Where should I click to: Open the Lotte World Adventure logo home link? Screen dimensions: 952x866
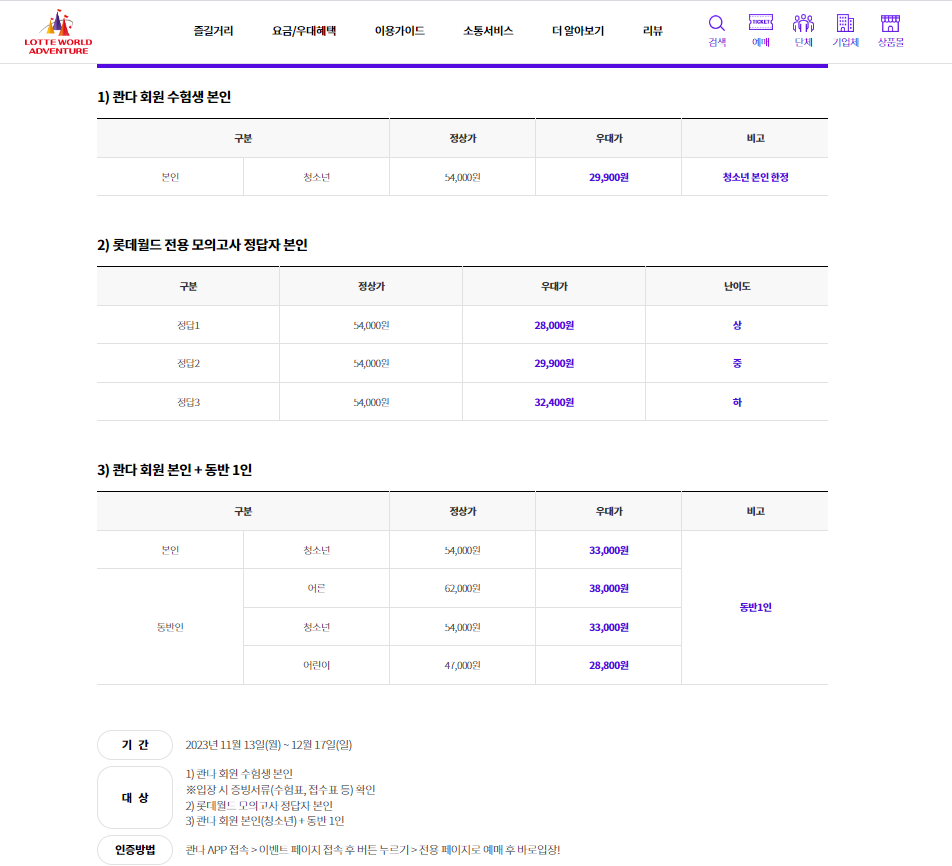58,32
